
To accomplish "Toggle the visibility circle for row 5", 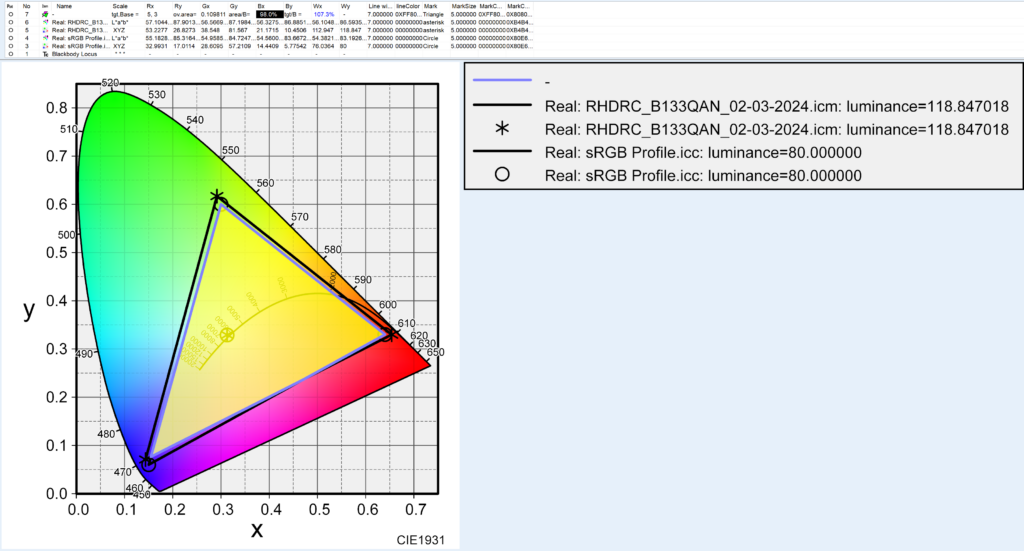I will [x=10, y=30].
